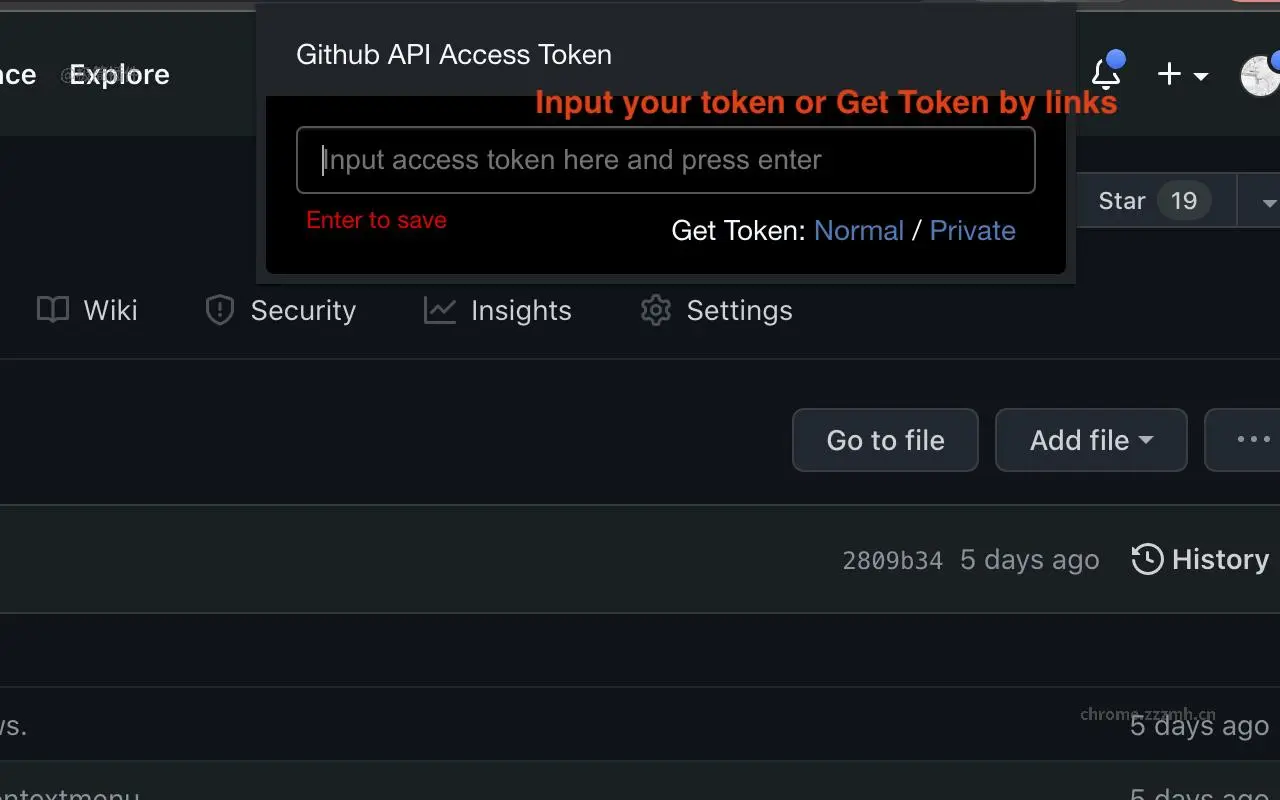Click the plus sign to create new
The width and height of the screenshot is (1280, 800).
(1167, 74)
